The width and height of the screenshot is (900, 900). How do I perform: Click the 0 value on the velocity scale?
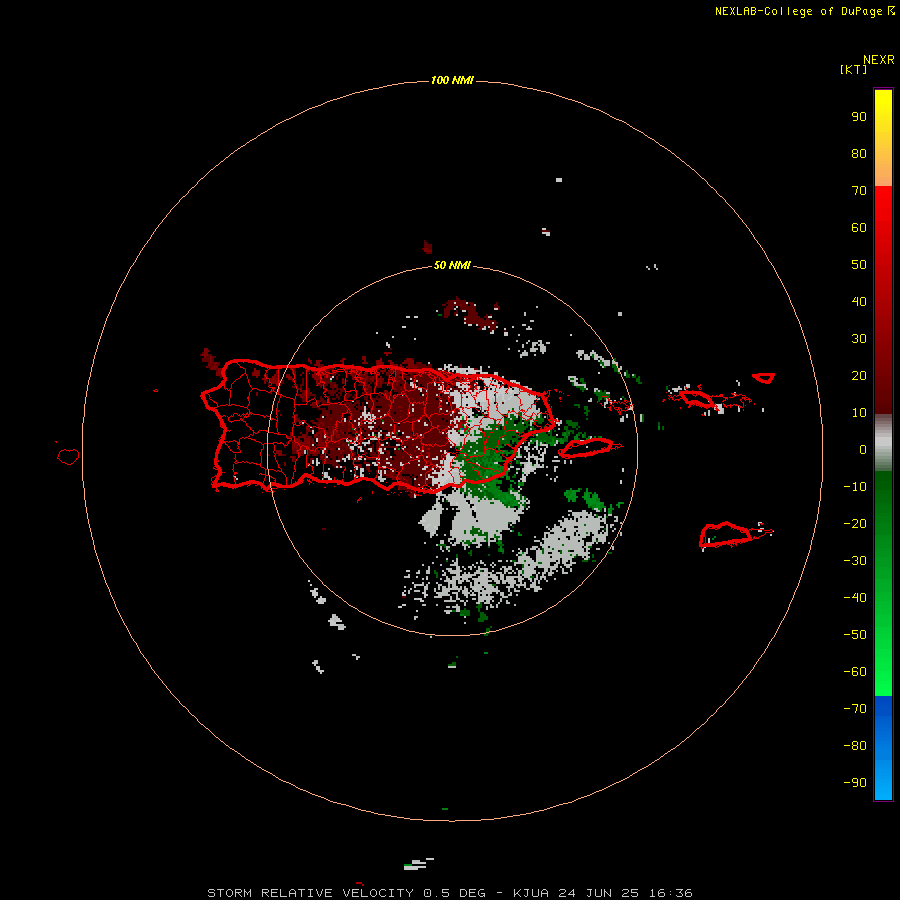(863, 450)
